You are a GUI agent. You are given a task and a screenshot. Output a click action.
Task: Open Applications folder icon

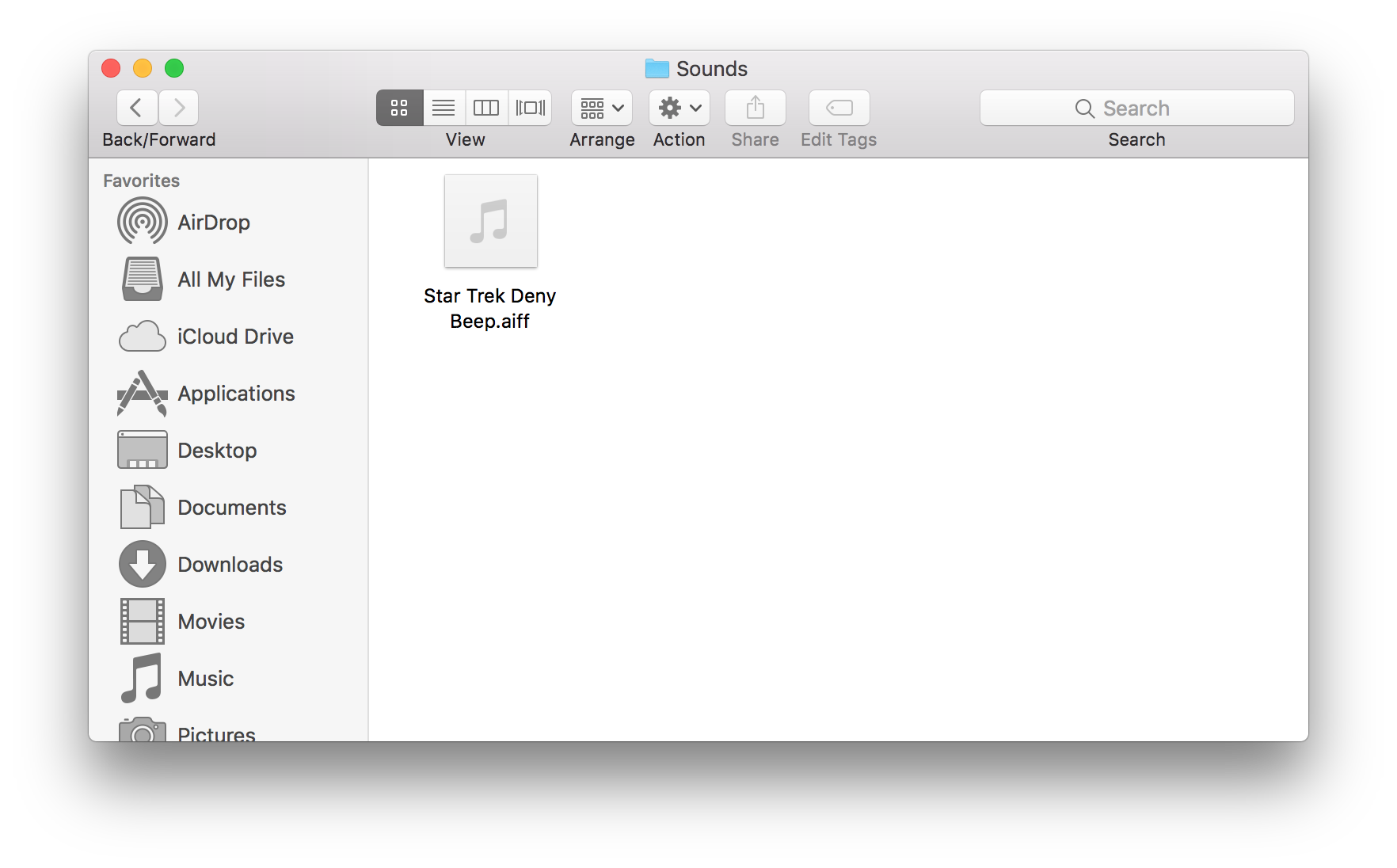(143, 393)
